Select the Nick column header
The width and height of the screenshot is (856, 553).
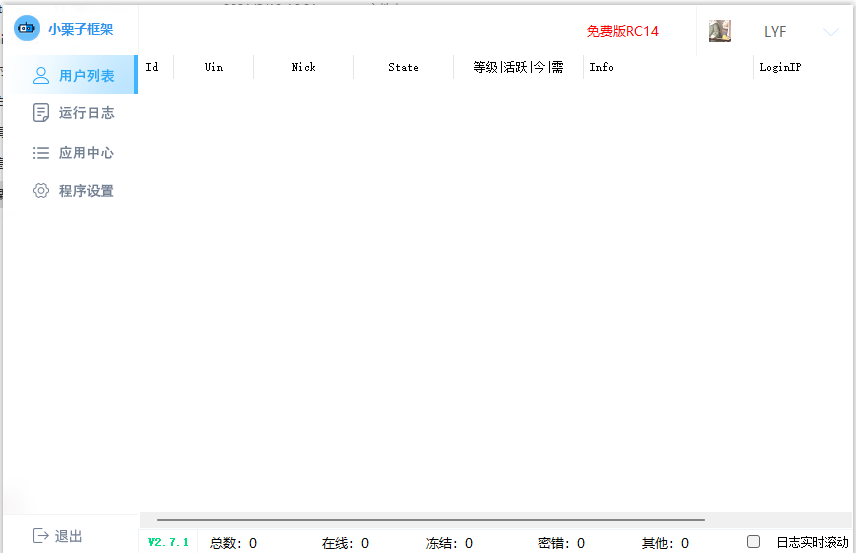tap(303, 67)
